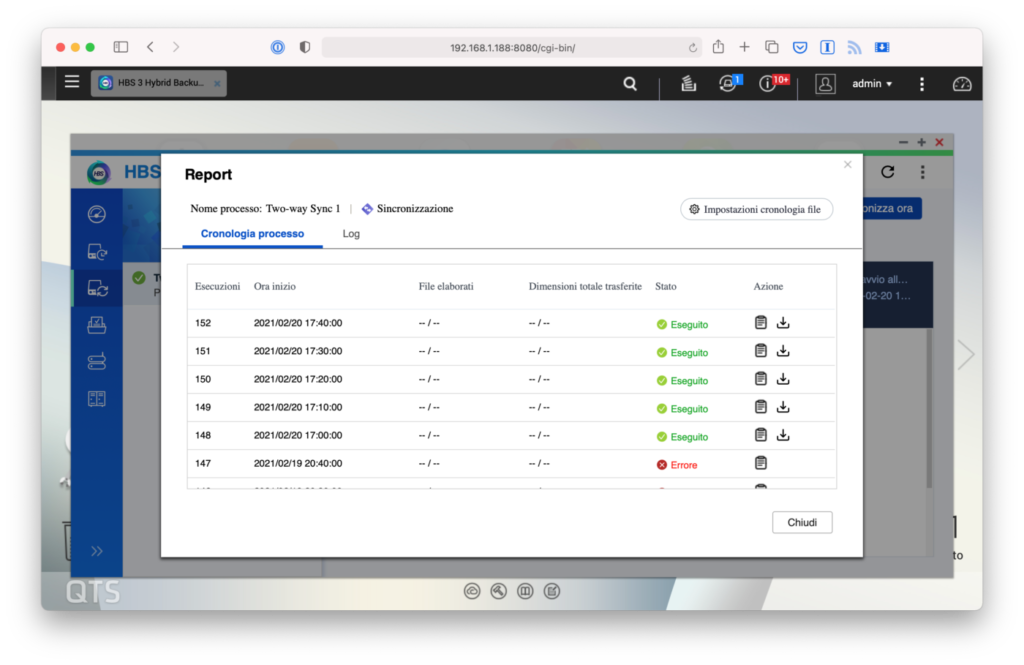Select the Cronologia processo tab
The image size is (1024, 665).
coord(252,234)
